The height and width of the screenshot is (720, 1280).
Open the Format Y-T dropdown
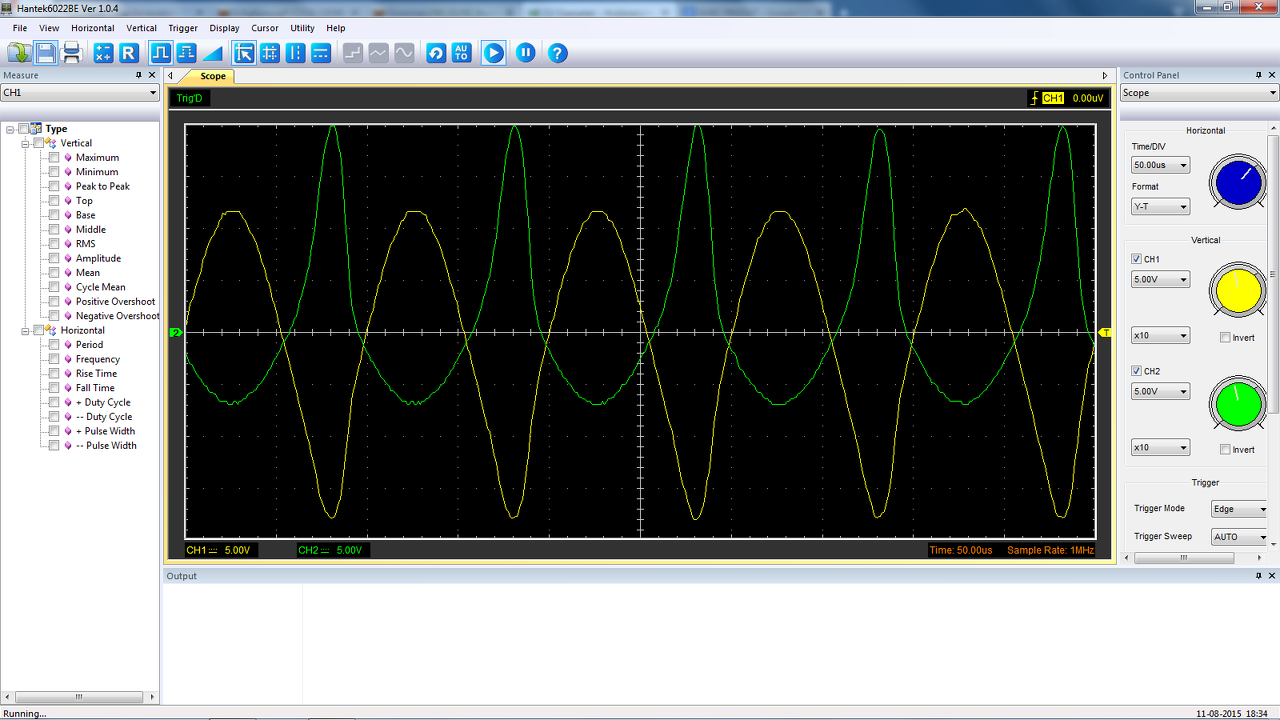[x=1160, y=207]
